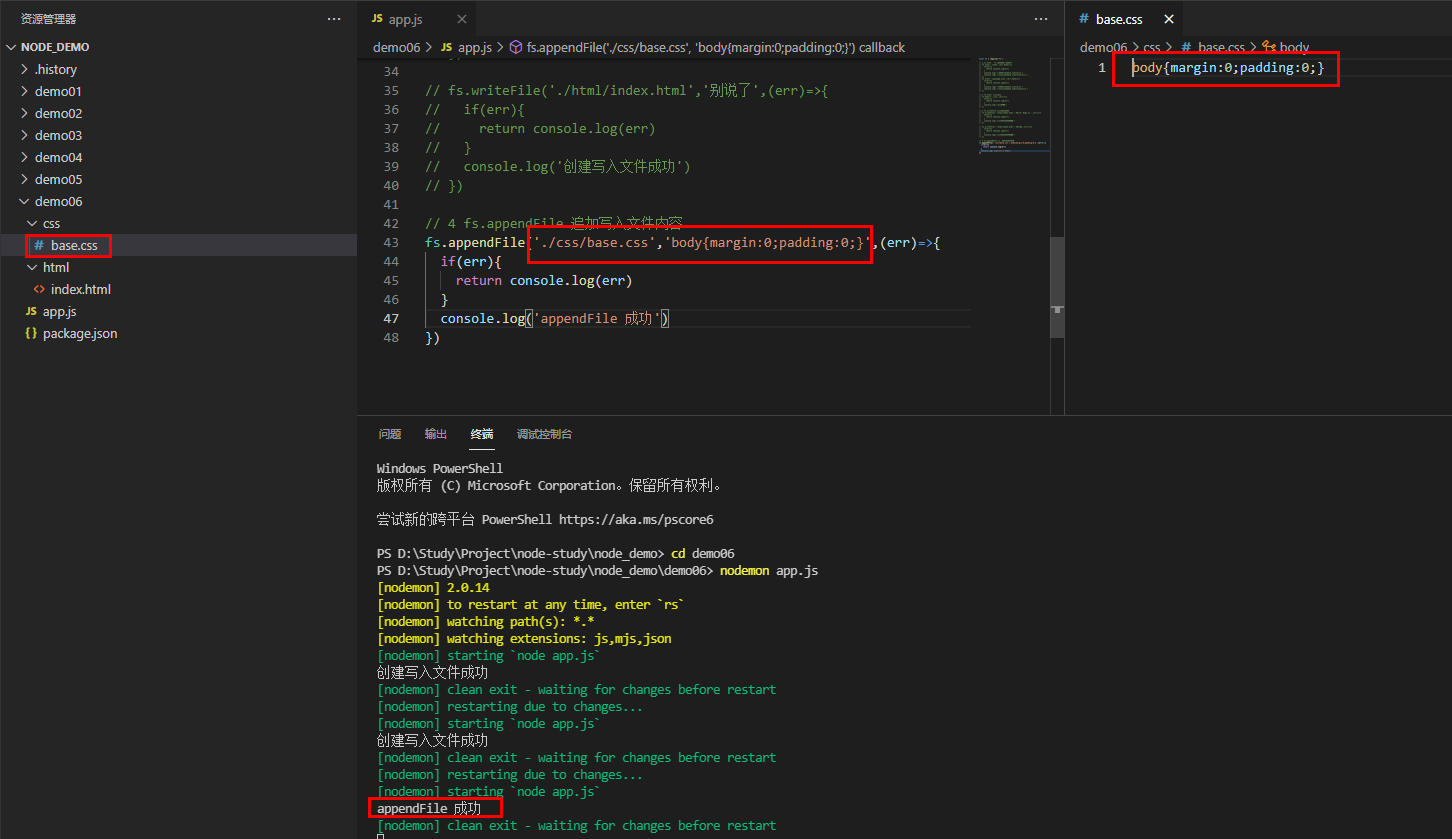The height and width of the screenshot is (839, 1452).
Task: Click the app.js minimap thumbnail
Action: pos(1013,105)
